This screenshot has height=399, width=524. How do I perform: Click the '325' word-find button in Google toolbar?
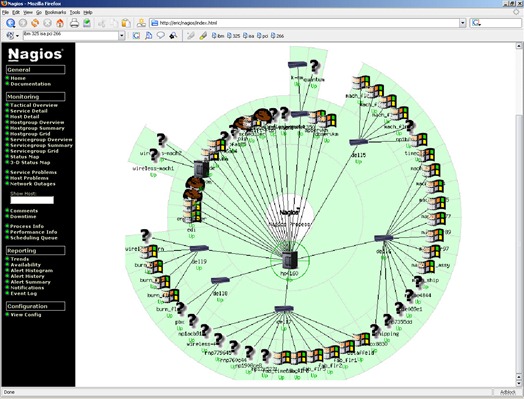(233, 35)
